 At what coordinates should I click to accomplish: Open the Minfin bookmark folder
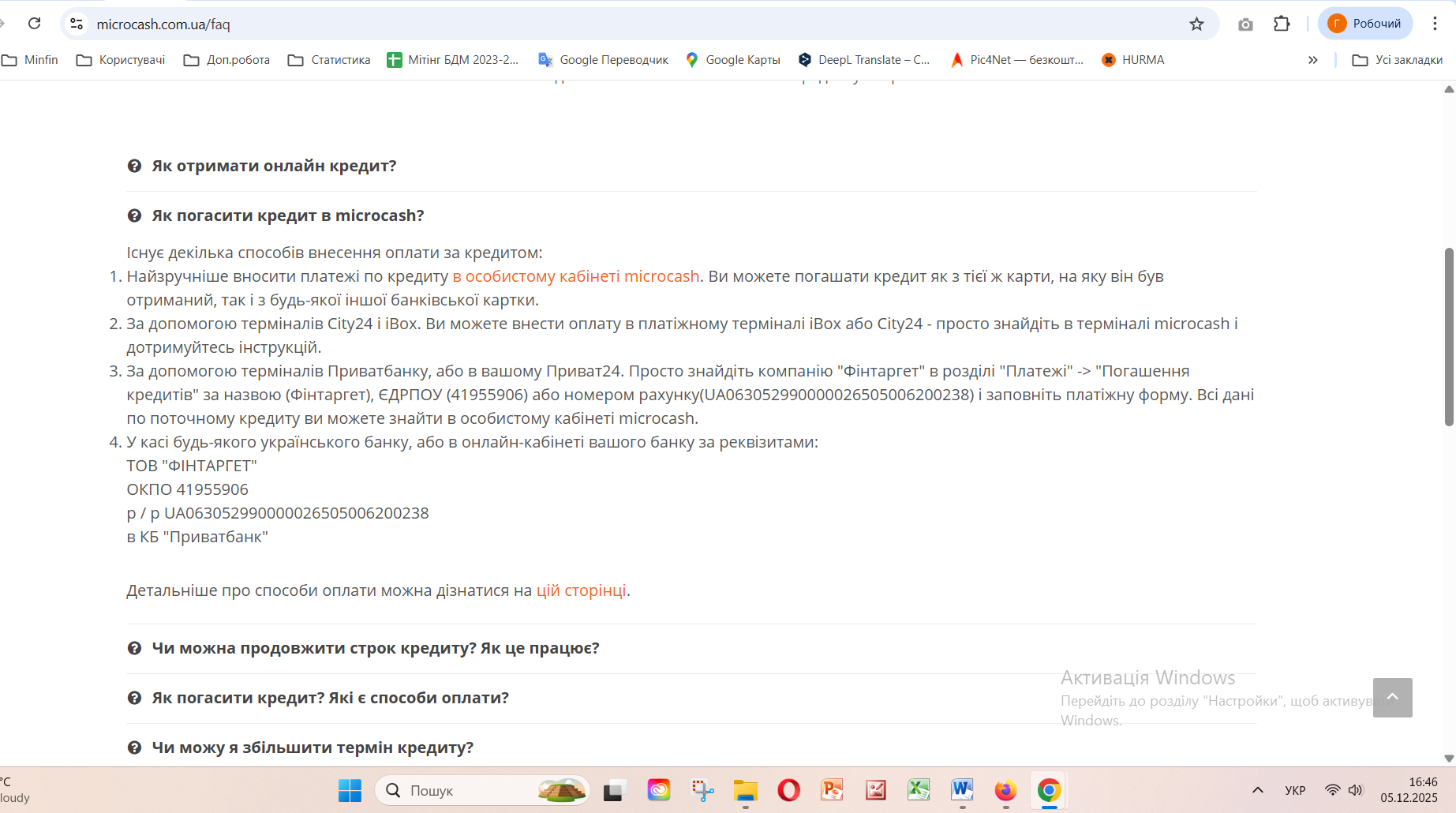point(31,60)
